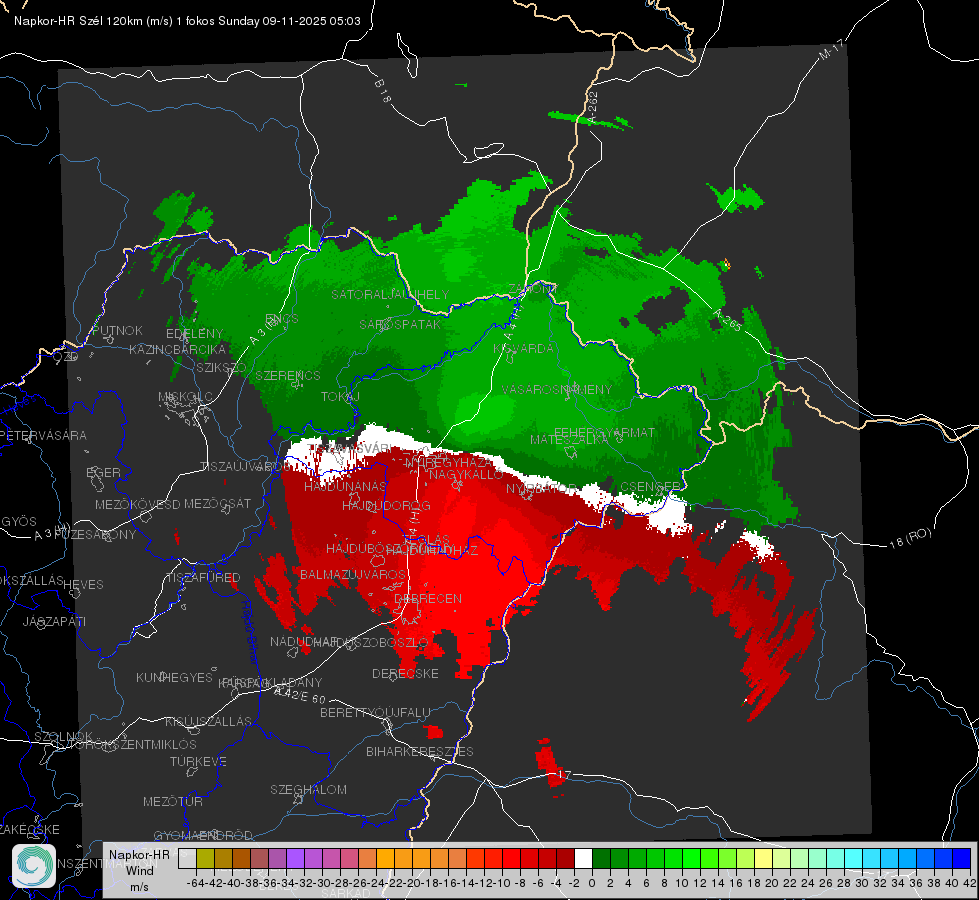Image resolution: width=979 pixels, height=900 pixels.
Task: Select the MEZŐCSÁT label
Action: 217,503
